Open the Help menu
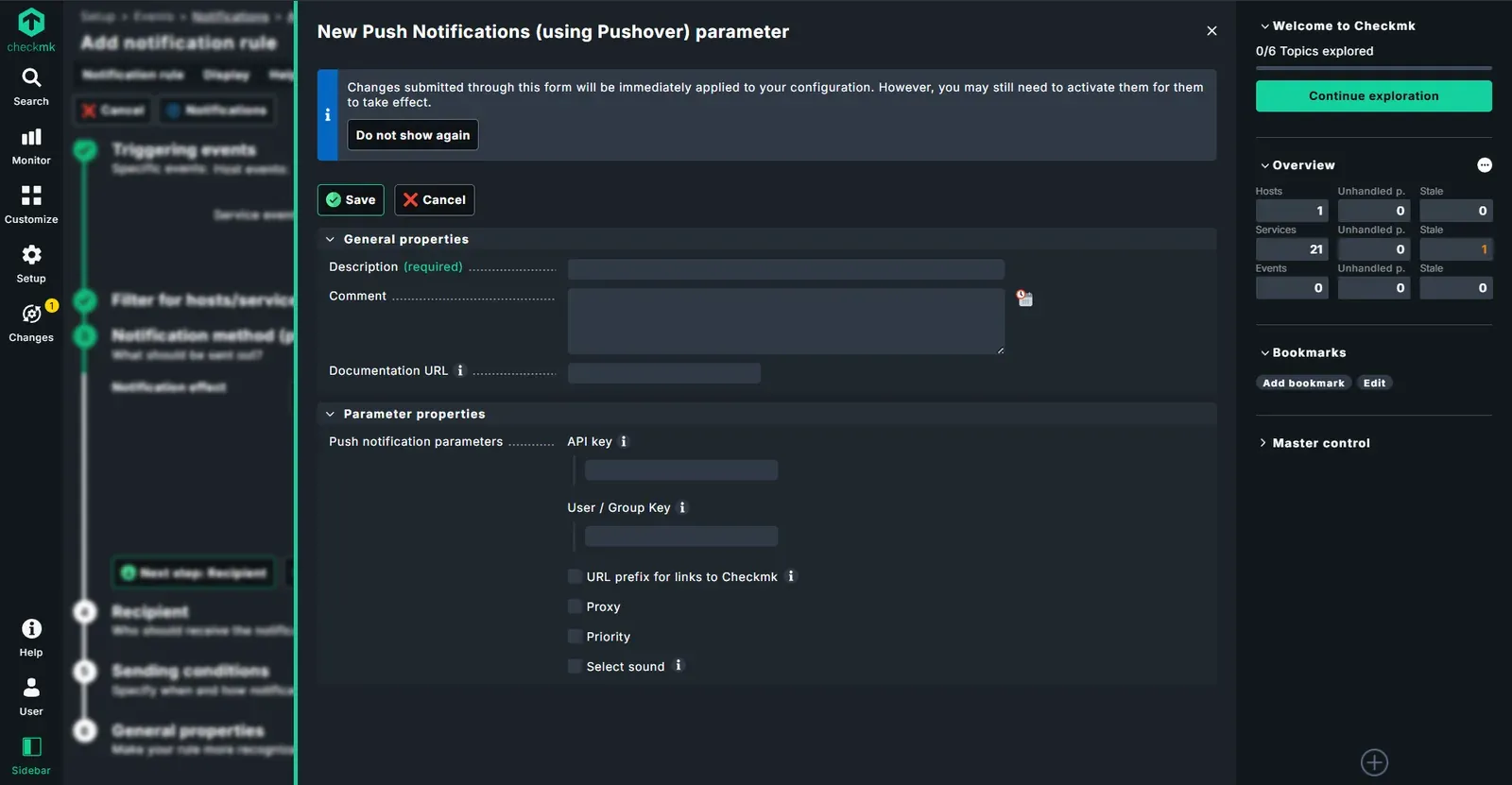Screen dimensions: 1512x785 coord(31,639)
